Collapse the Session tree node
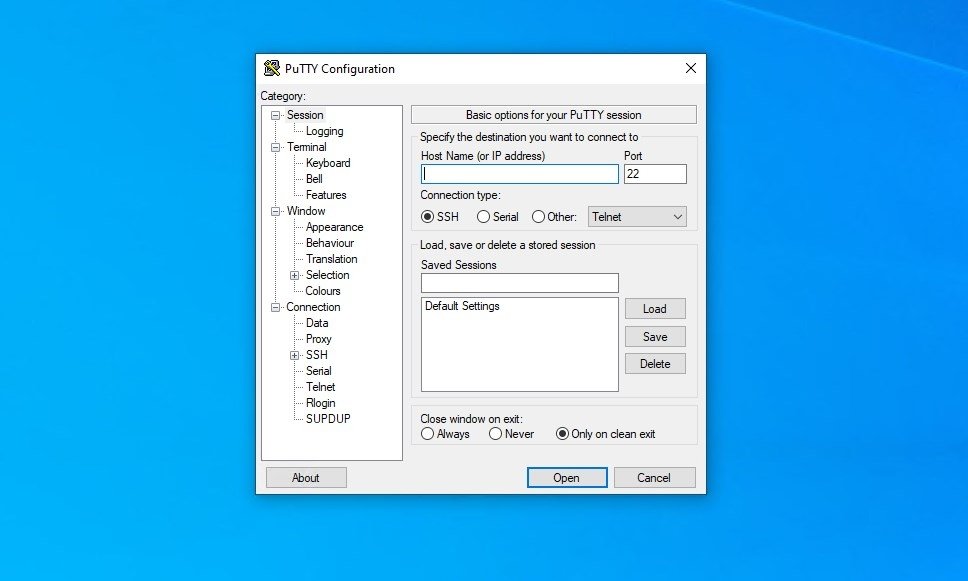The height and width of the screenshot is (581, 968). point(275,115)
